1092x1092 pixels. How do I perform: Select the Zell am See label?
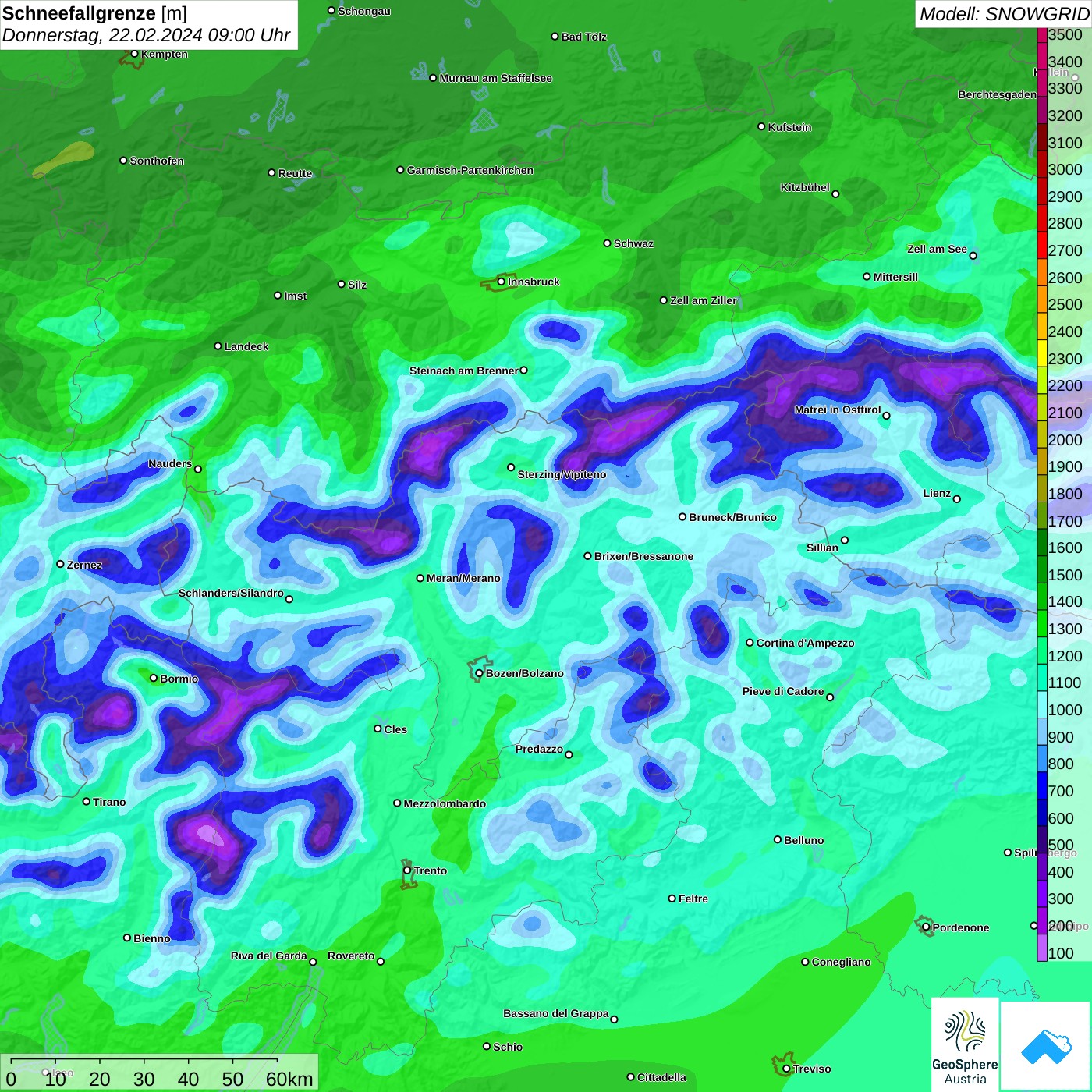pos(937,249)
